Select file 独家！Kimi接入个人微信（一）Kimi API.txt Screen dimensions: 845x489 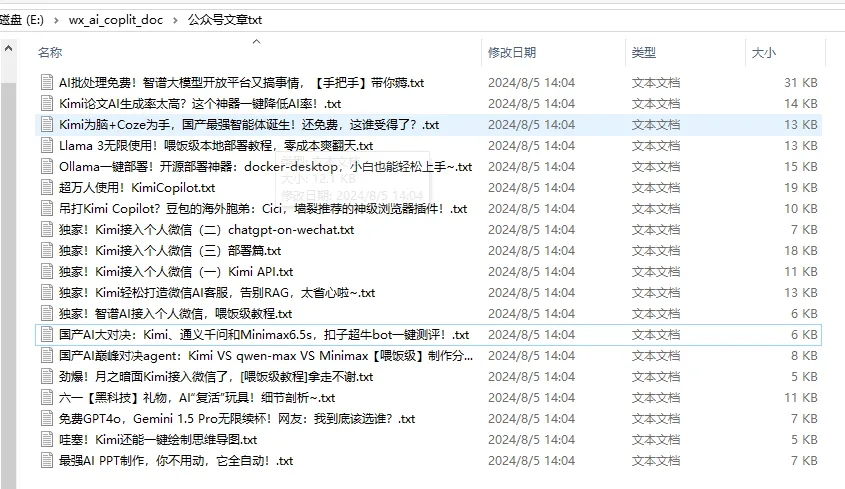tap(176, 272)
